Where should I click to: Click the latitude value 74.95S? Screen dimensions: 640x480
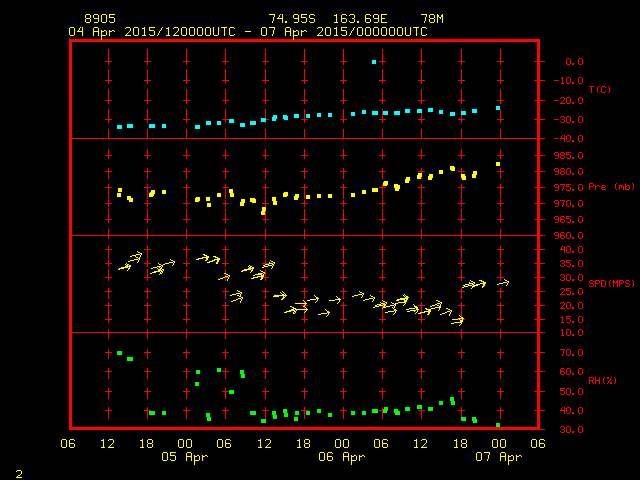point(291,19)
